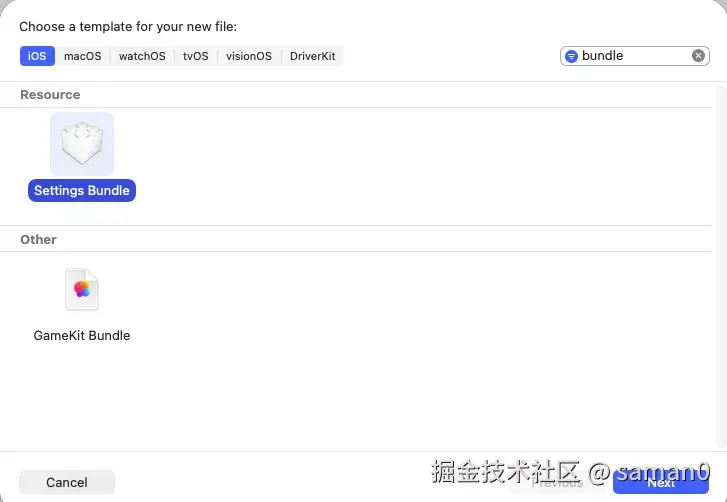Switch to the visionOS platform tab
The width and height of the screenshot is (727, 502).
point(249,56)
